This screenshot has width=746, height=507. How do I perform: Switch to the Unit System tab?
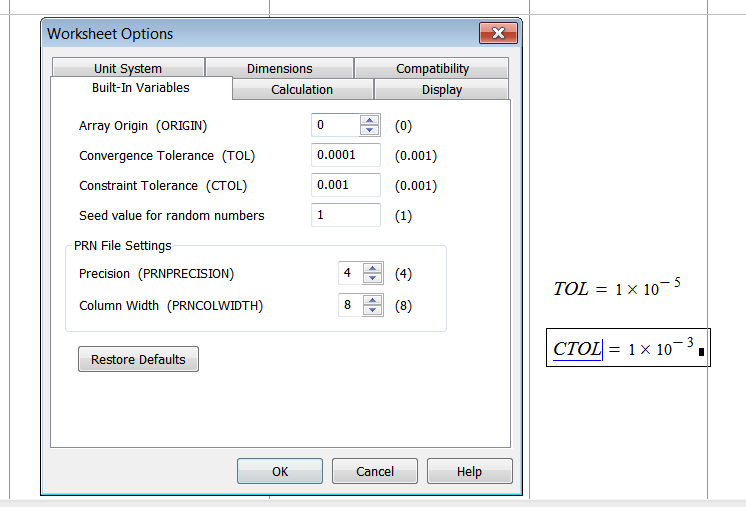point(128,68)
